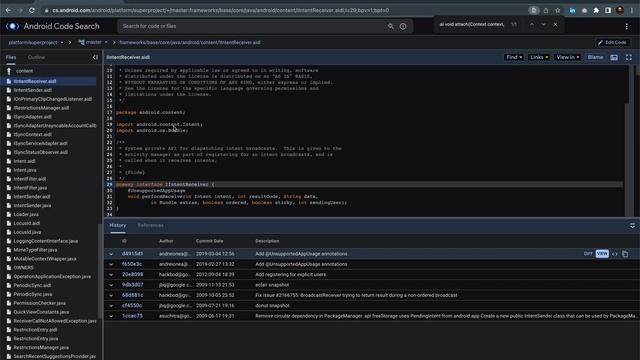This screenshot has height=360, width=640.
Task: Open the LinkedIn browser extension
Action: pyautogui.click(x=572, y=11)
